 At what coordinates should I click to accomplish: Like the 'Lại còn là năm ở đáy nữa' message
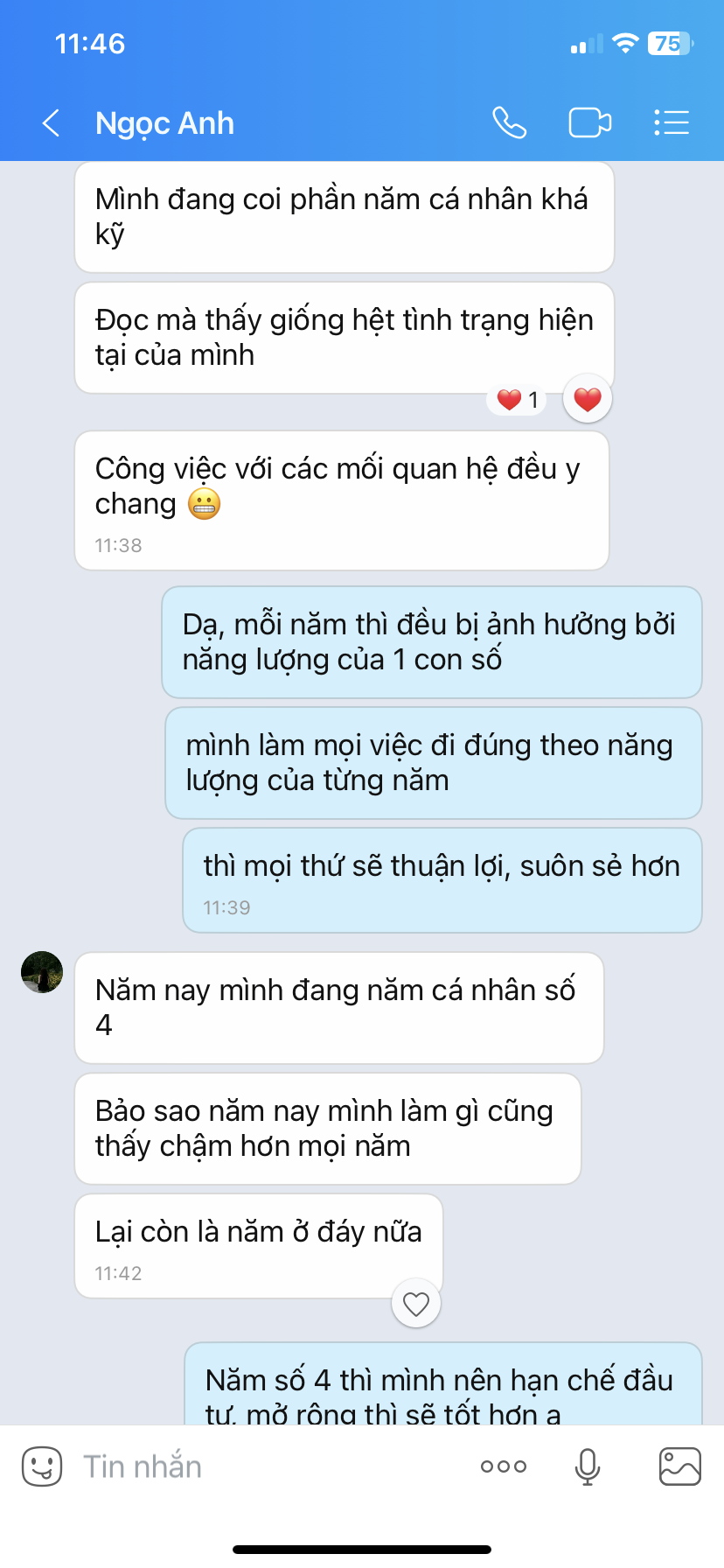point(416,1304)
